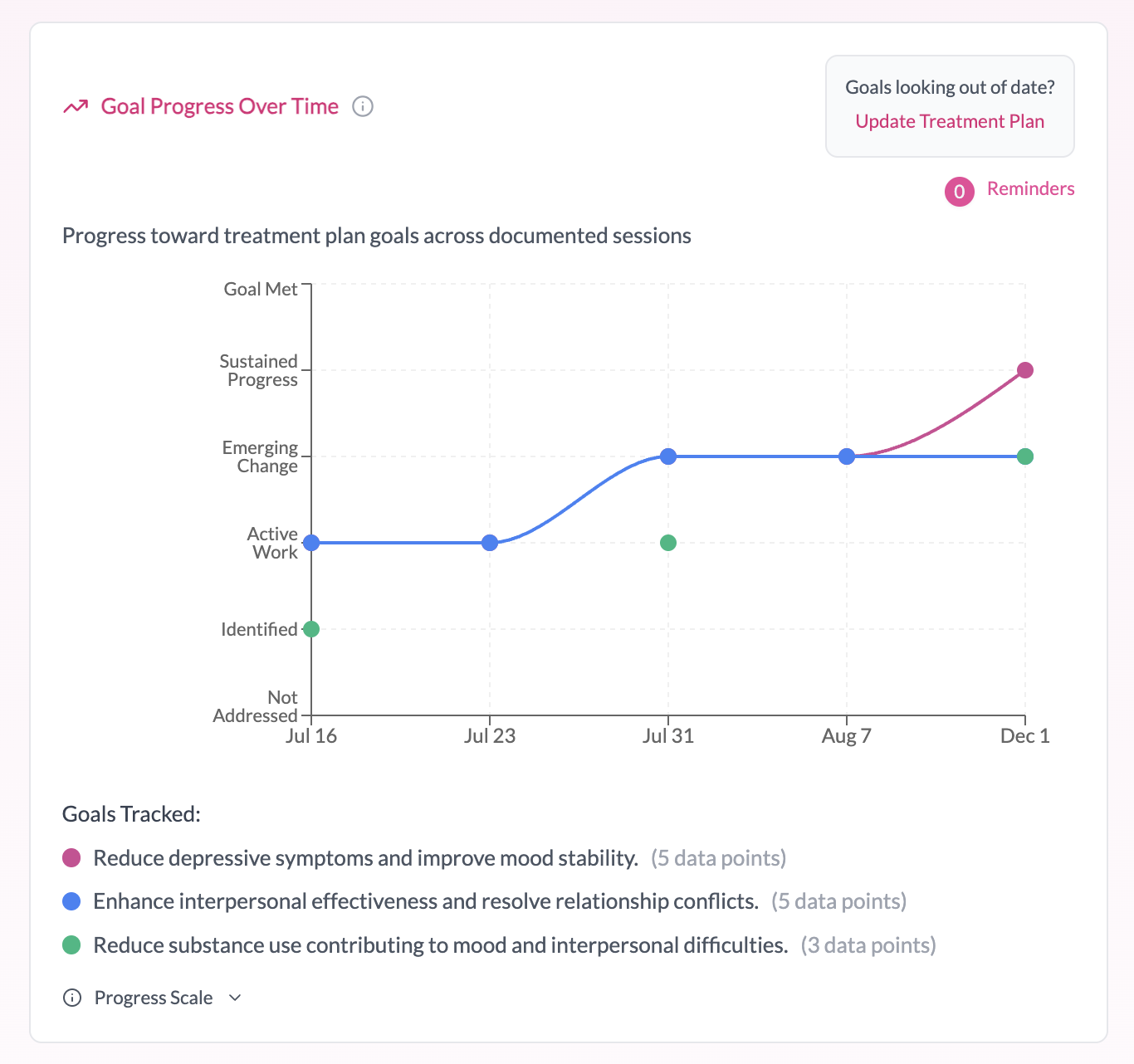Click the zero Reminders count badge
The height and width of the screenshot is (1064, 1134).
tap(959, 191)
